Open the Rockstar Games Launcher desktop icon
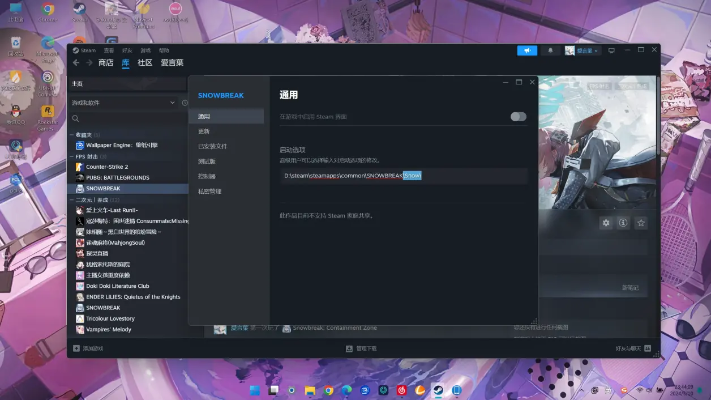Viewport: 711px width, 400px height. [48, 118]
